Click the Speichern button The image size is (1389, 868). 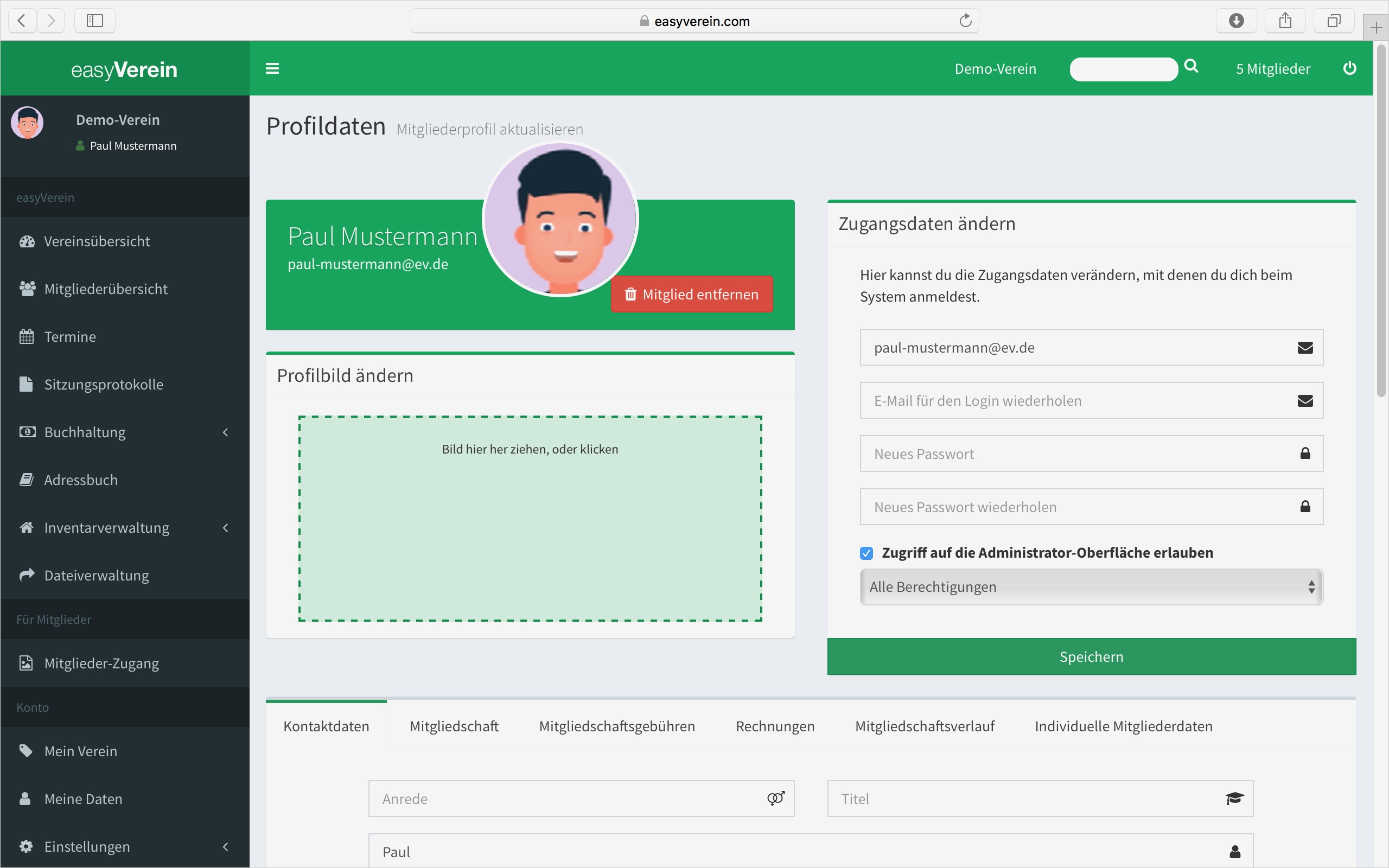(1091, 657)
